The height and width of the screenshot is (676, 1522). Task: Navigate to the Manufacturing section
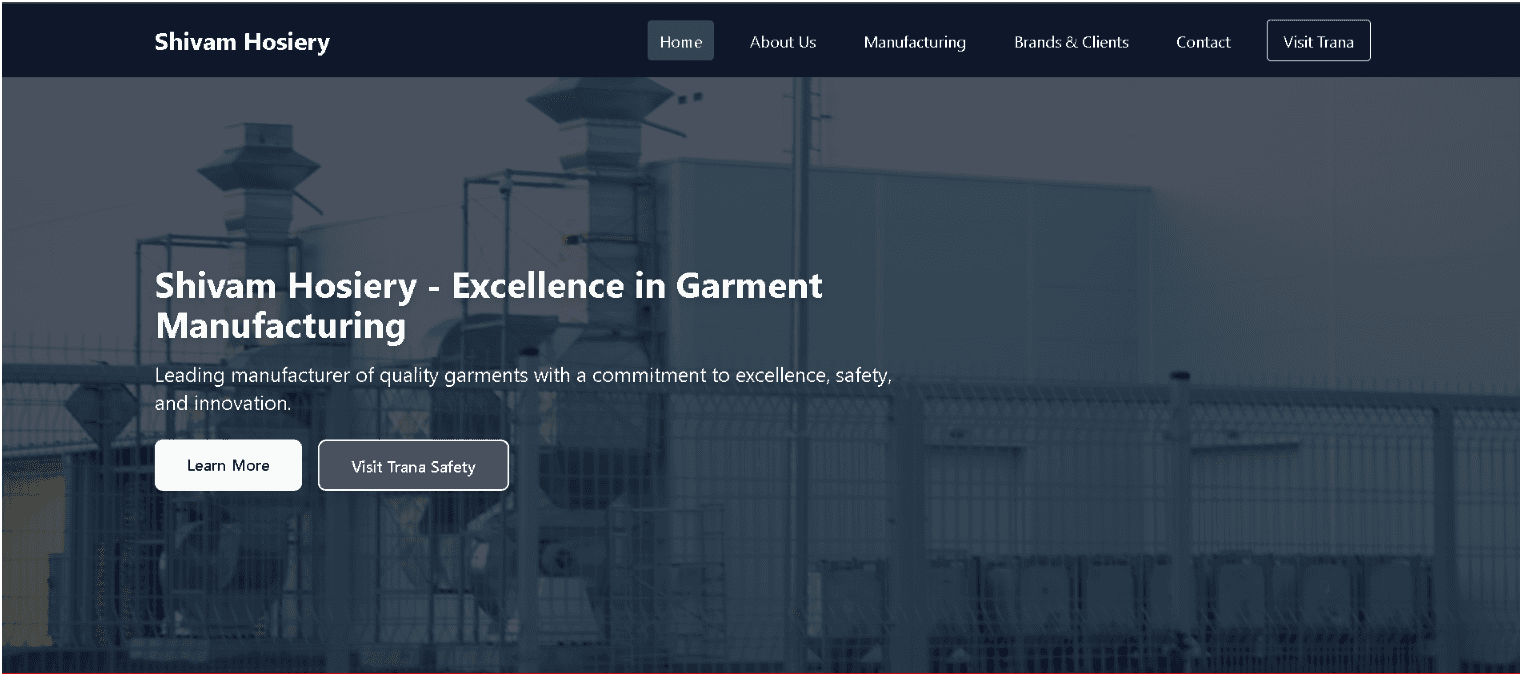[915, 41]
